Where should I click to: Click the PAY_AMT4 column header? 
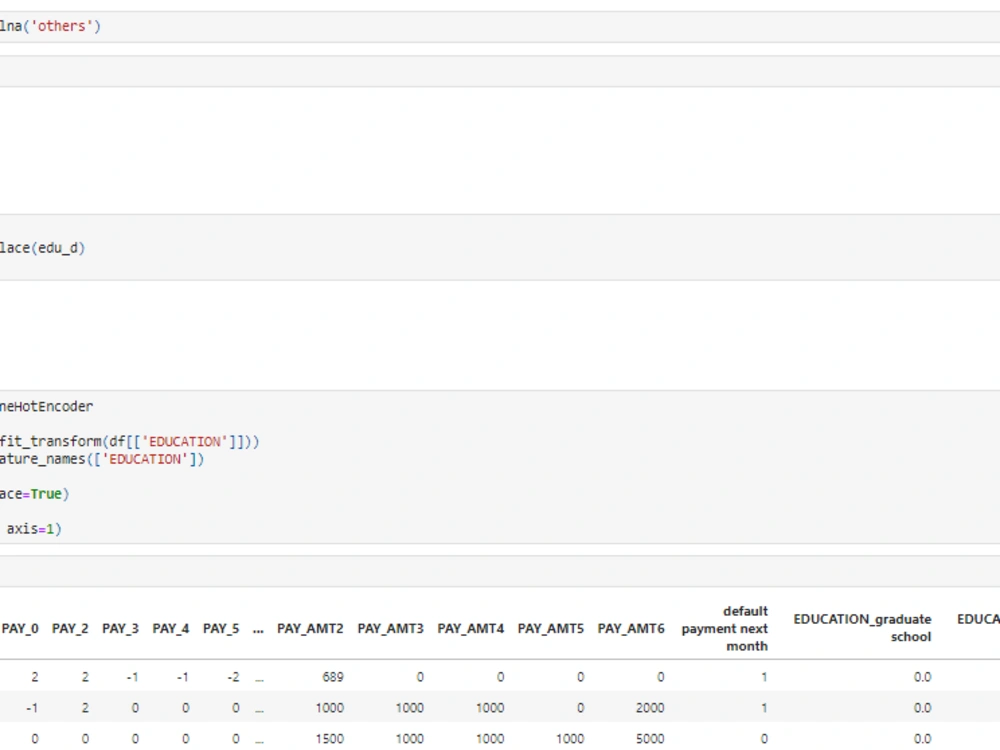point(471,629)
